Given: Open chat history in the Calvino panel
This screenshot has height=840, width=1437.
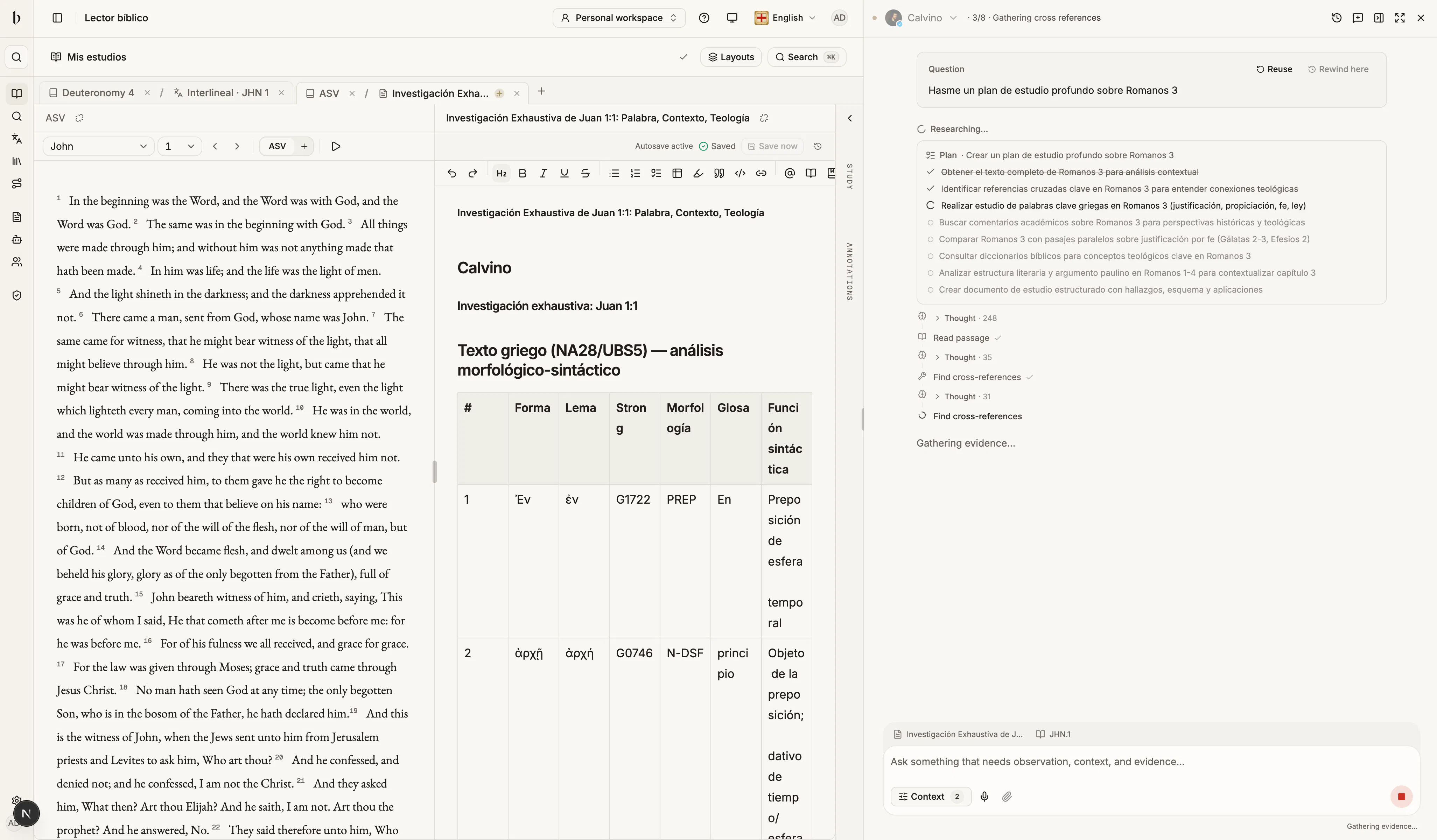Looking at the screenshot, I should click(1337, 18).
